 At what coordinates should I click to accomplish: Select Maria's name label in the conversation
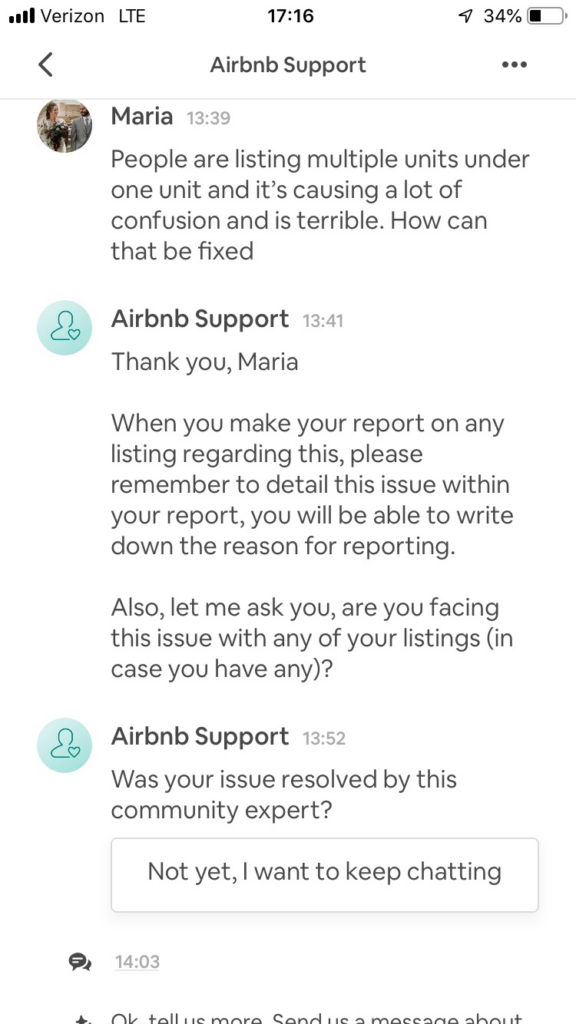[x=141, y=116]
